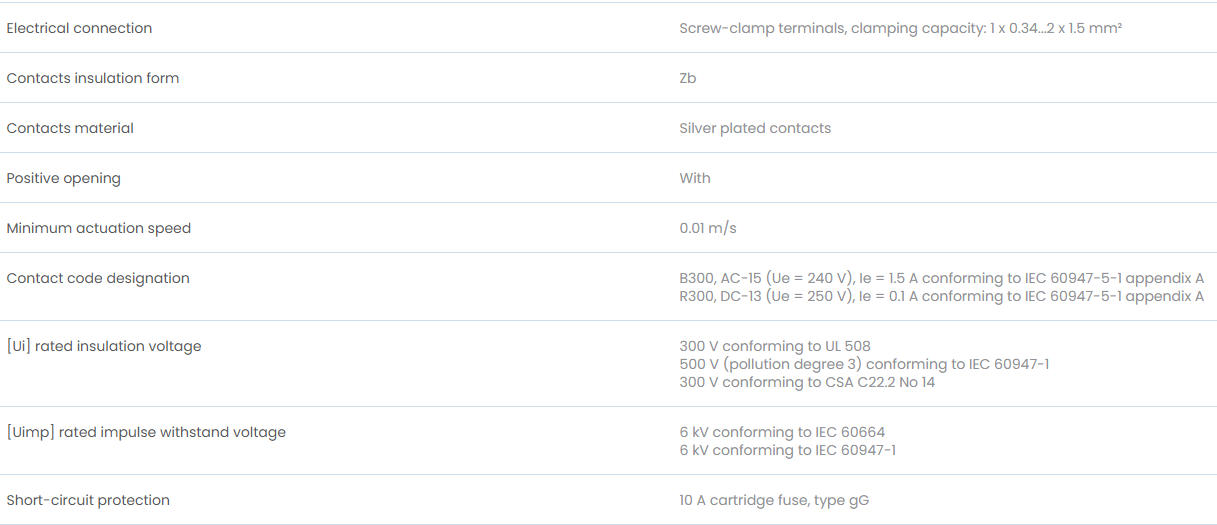
Task: Select the 0.01 m/s speed value
Action: (x=708, y=228)
